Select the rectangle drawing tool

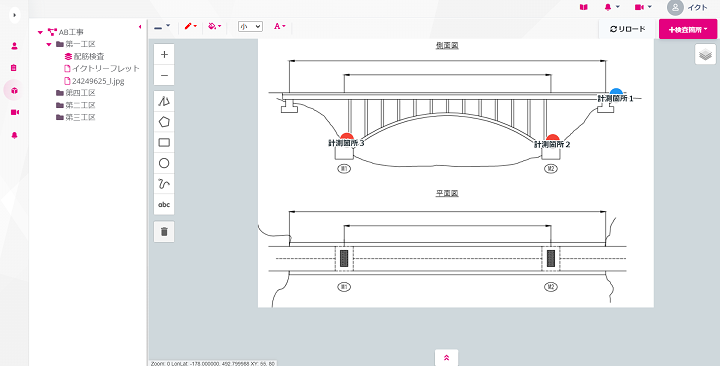(x=164, y=142)
